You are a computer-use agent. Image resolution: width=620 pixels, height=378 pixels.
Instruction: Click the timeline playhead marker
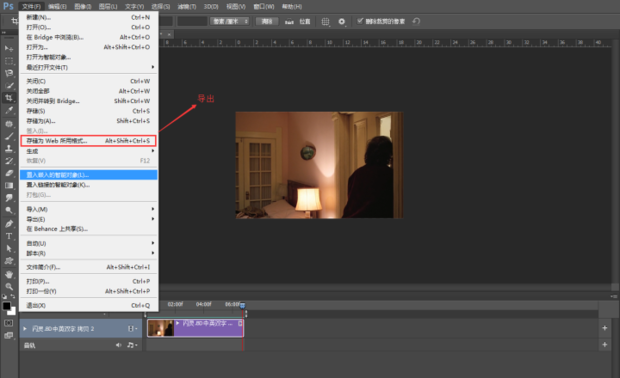pyautogui.click(x=242, y=305)
